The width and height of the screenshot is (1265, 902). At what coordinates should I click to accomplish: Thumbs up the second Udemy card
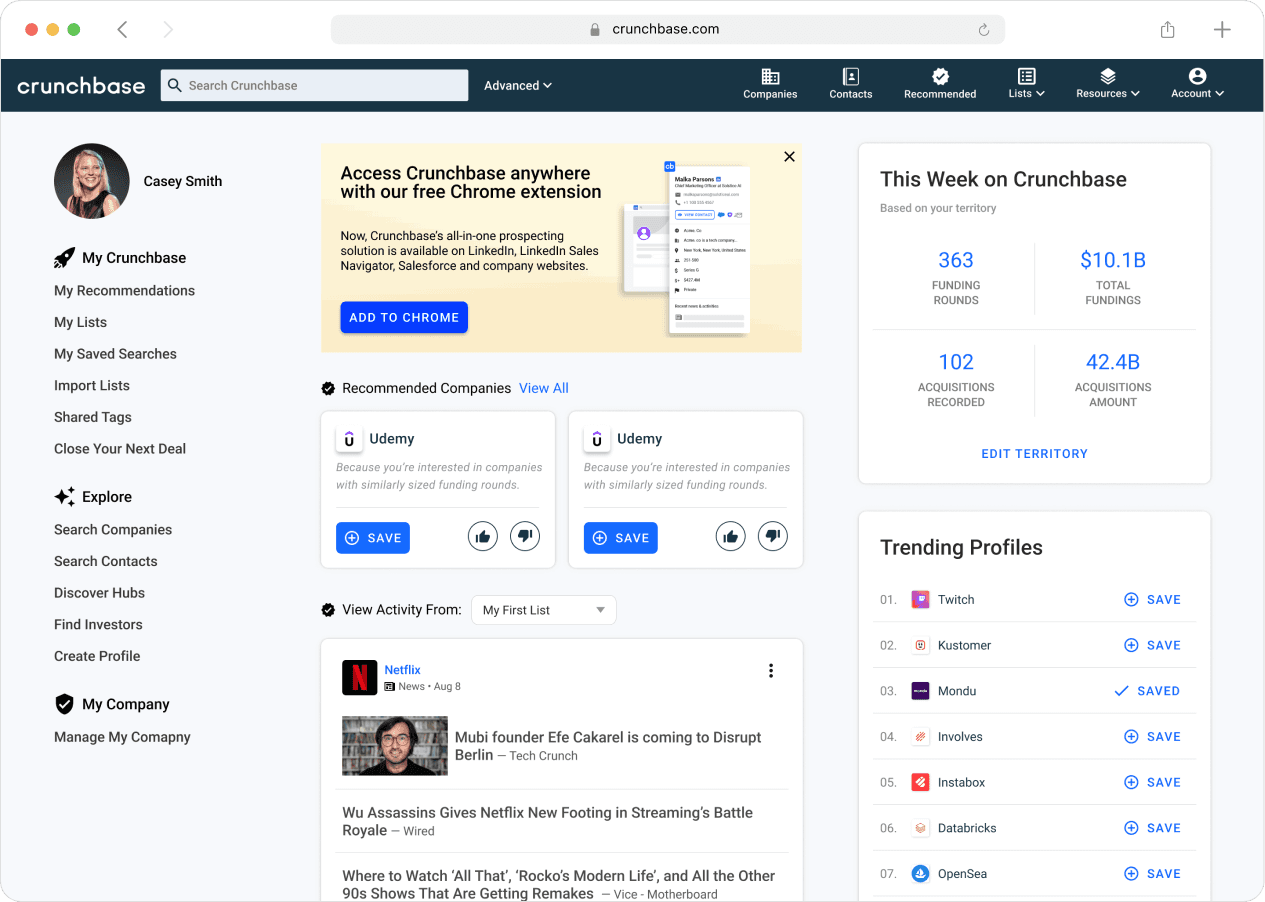[731, 537]
